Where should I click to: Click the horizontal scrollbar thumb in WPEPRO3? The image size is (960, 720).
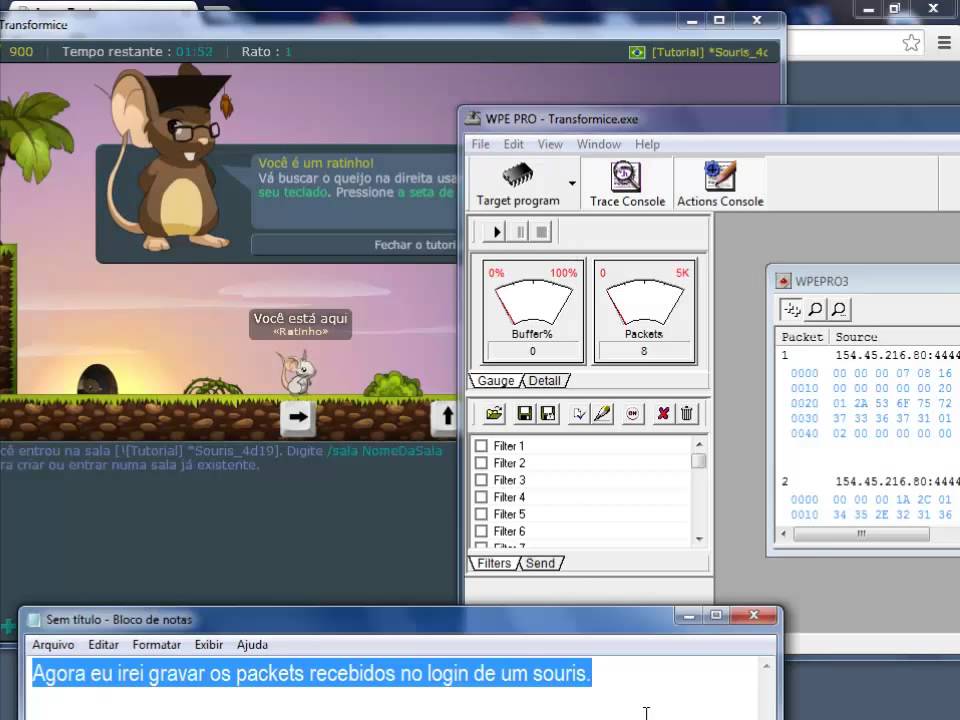click(x=861, y=534)
